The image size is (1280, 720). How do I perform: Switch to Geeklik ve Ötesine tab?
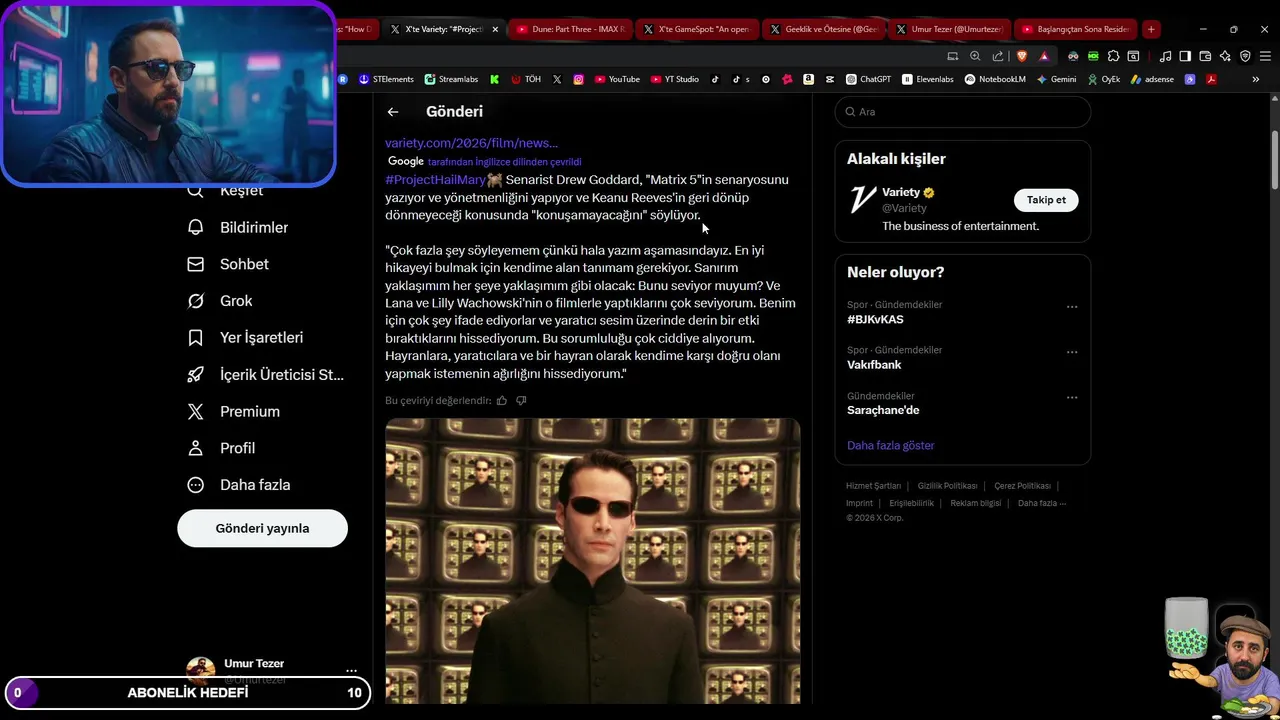(x=824, y=29)
